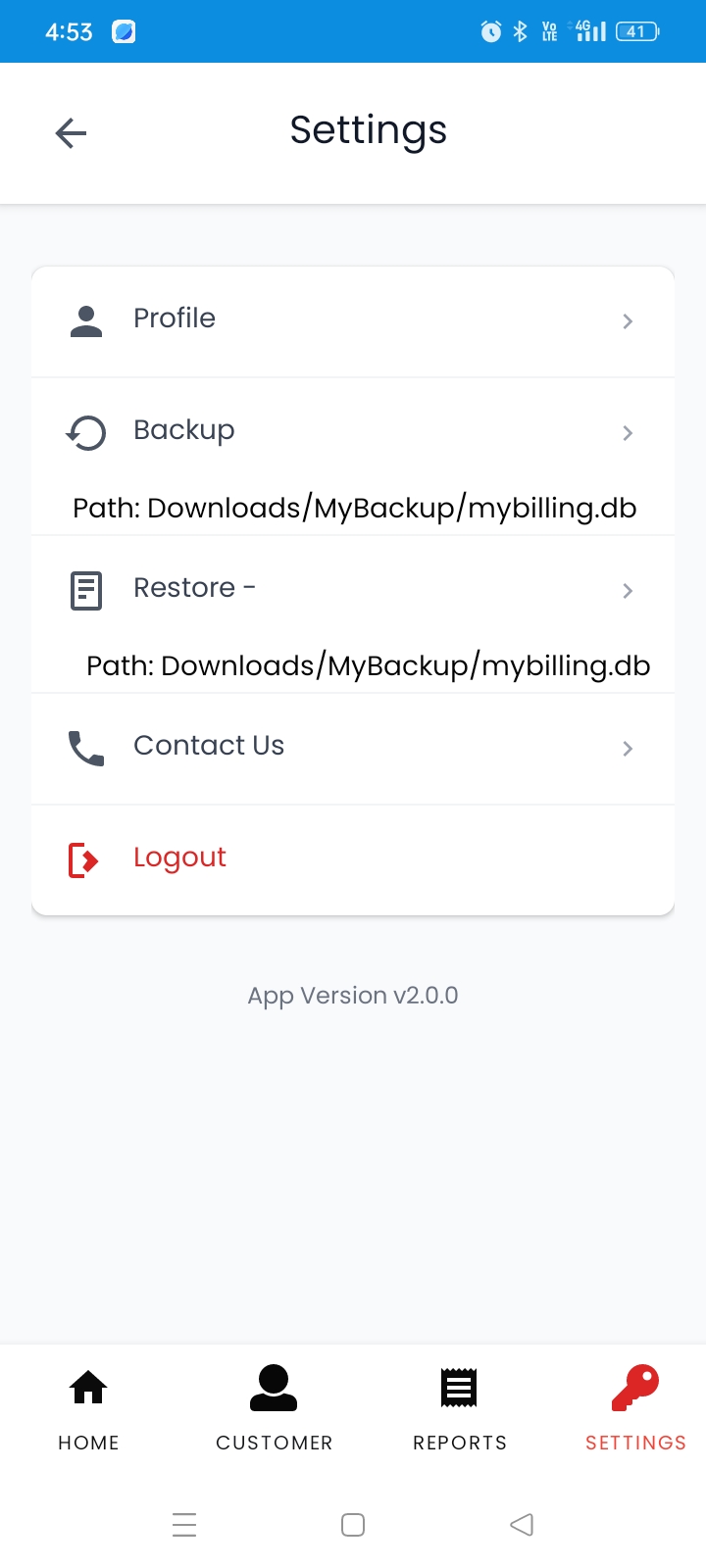Tap the Customer person icon
This screenshot has width=706, height=1568.
pyautogui.click(x=274, y=1388)
